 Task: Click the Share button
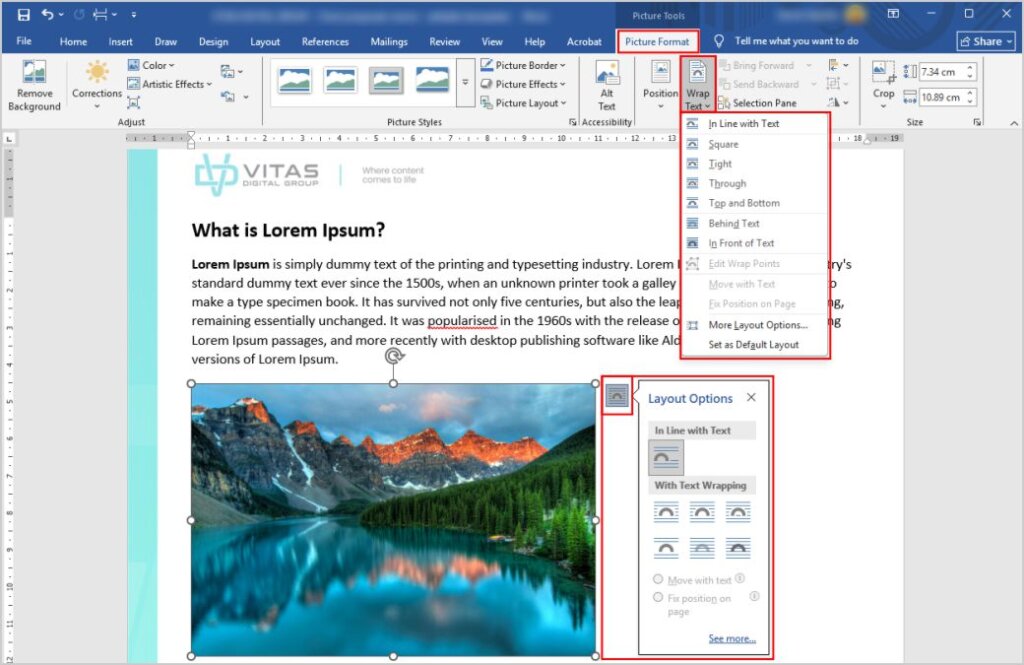pyautogui.click(x=985, y=41)
